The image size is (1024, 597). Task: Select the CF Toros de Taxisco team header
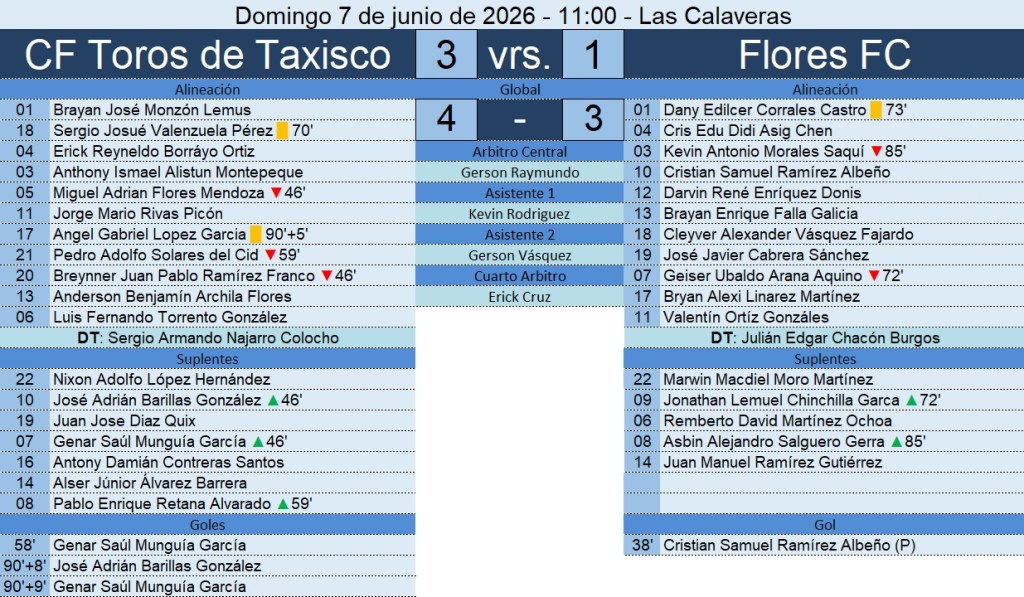coord(208,54)
